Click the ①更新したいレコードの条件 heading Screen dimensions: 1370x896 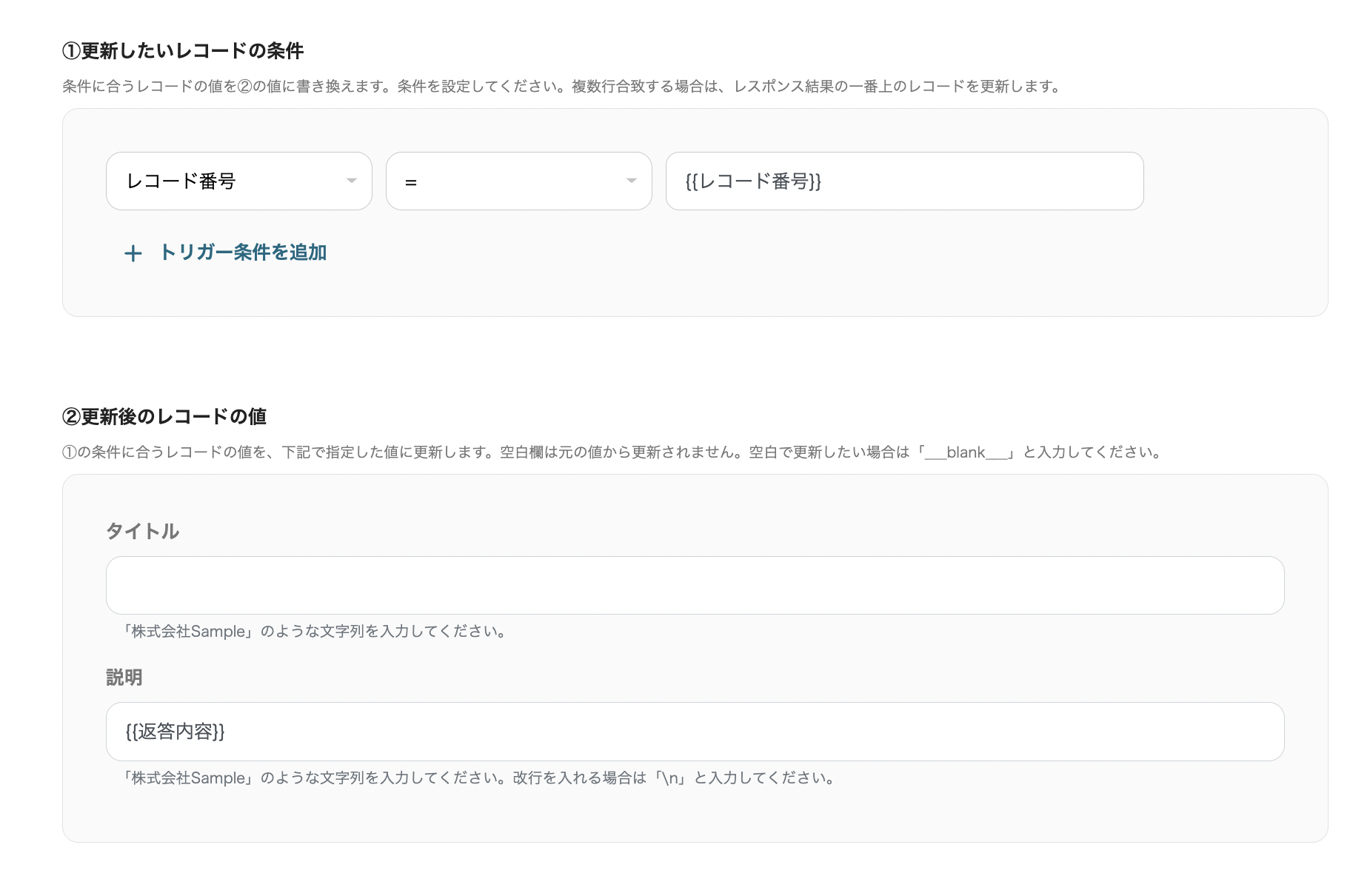pyautogui.click(x=183, y=51)
